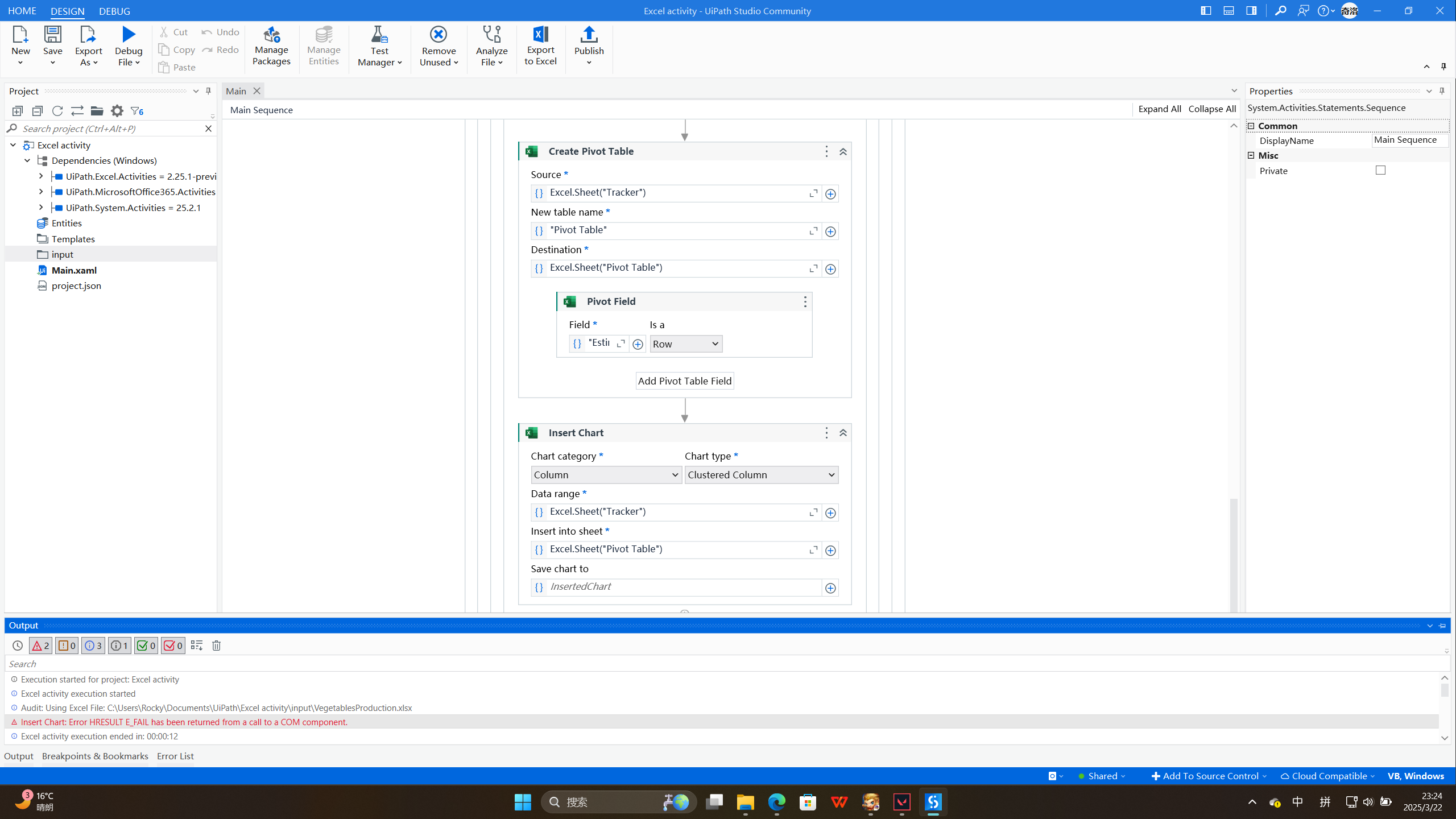1456x819 pixels.
Task: Click the Search project input field
Action: click(x=111, y=129)
